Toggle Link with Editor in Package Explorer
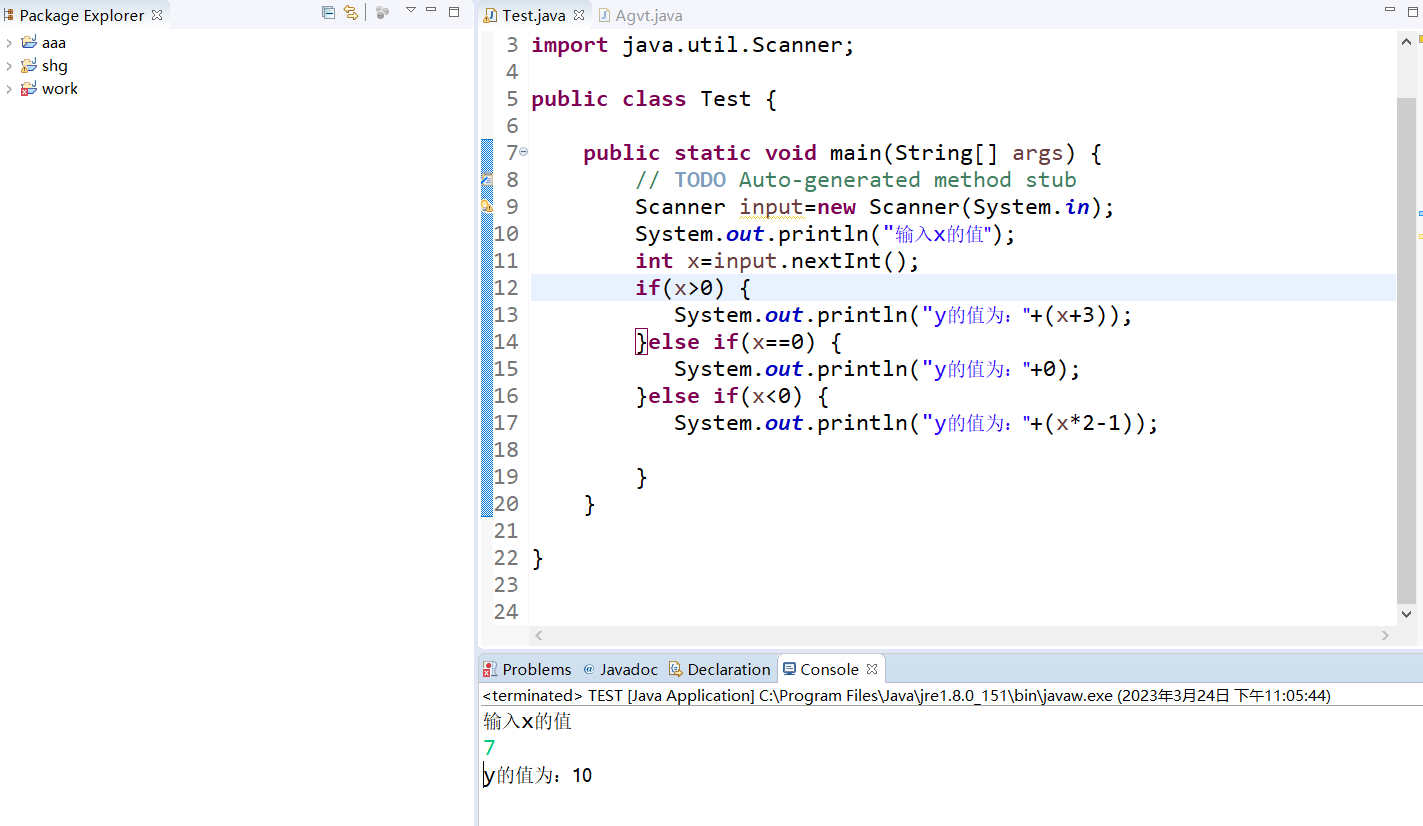This screenshot has width=1423, height=826. coord(350,12)
